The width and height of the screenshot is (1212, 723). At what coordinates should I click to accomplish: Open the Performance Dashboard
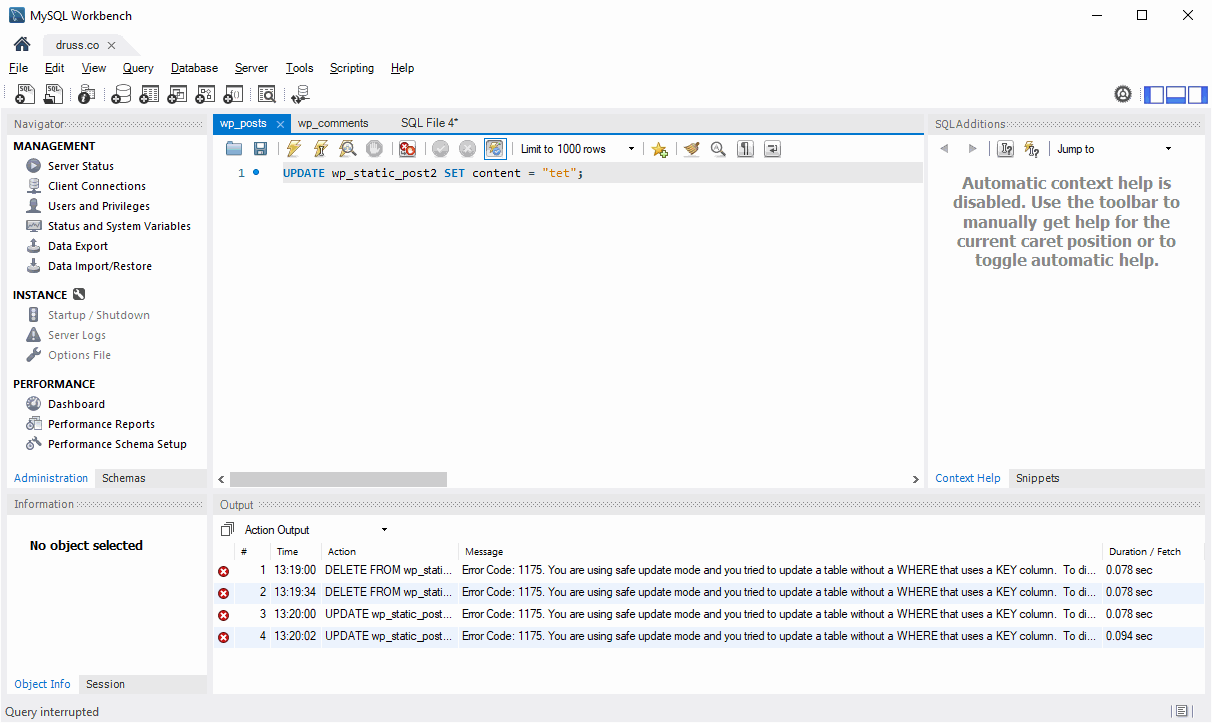[x=75, y=403]
